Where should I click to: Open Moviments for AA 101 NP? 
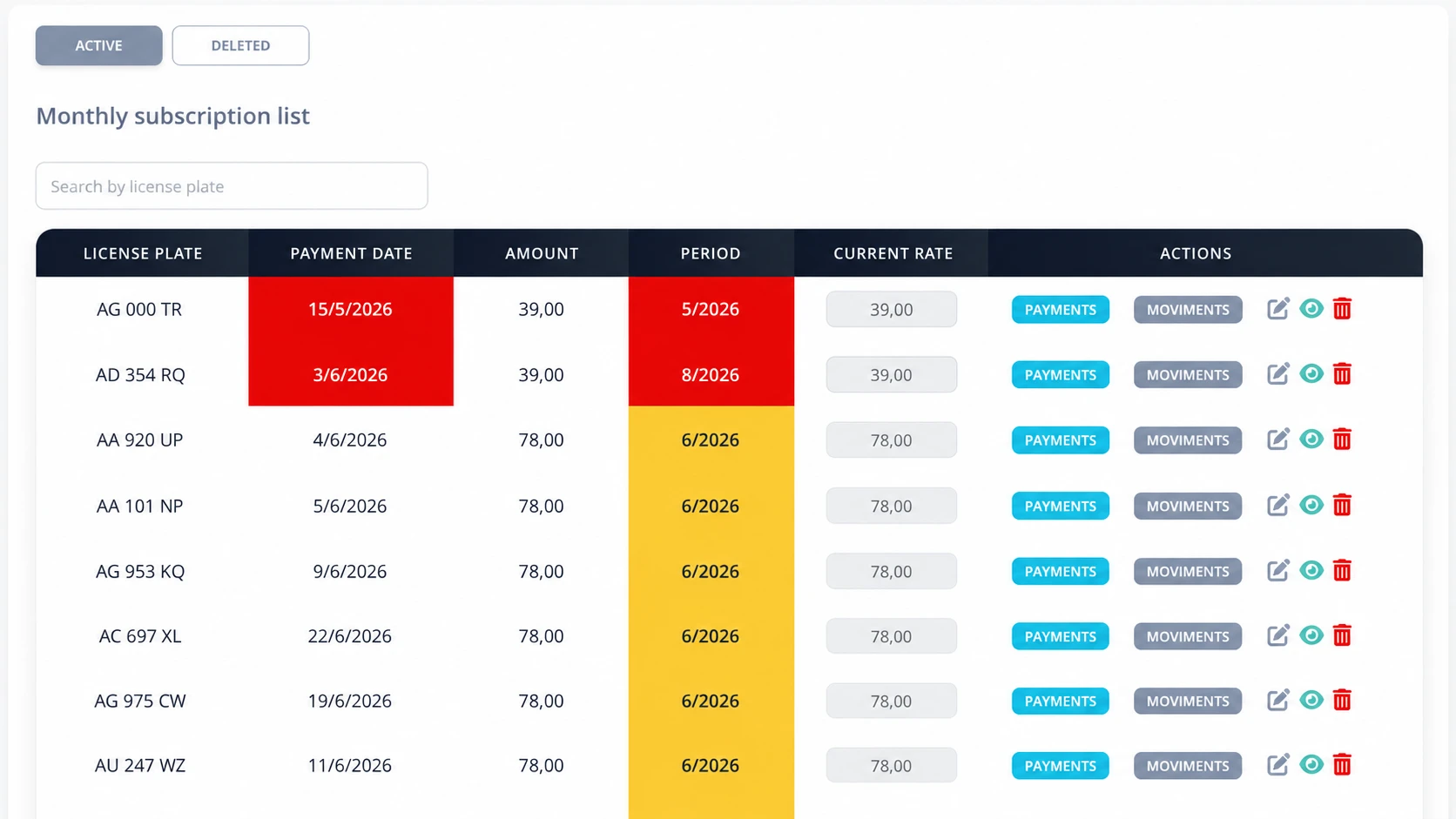1188,507
